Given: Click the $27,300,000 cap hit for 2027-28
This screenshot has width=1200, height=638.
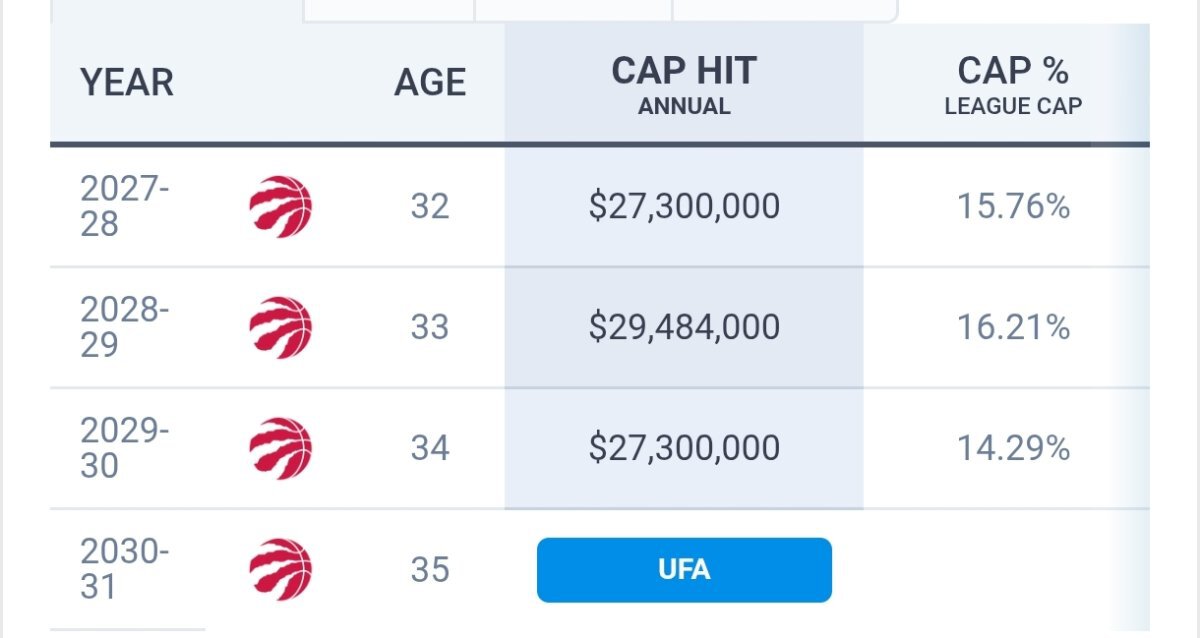Looking at the screenshot, I should click(x=684, y=207).
